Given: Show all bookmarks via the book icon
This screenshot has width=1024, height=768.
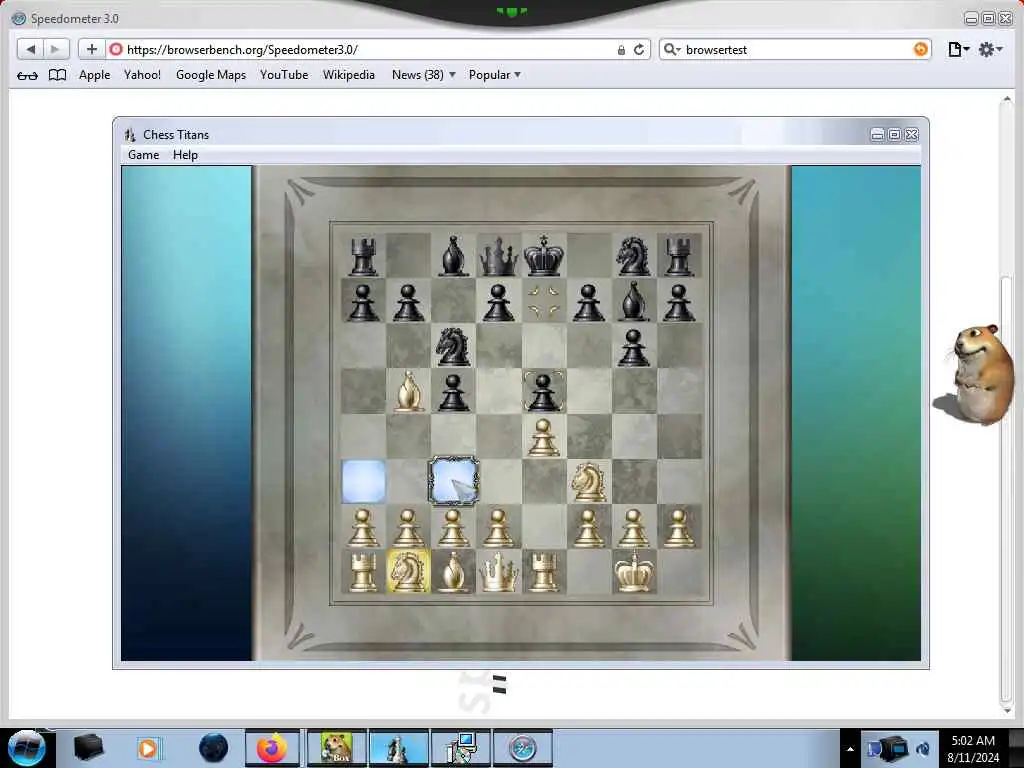Looking at the screenshot, I should pyautogui.click(x=57, y=75).
